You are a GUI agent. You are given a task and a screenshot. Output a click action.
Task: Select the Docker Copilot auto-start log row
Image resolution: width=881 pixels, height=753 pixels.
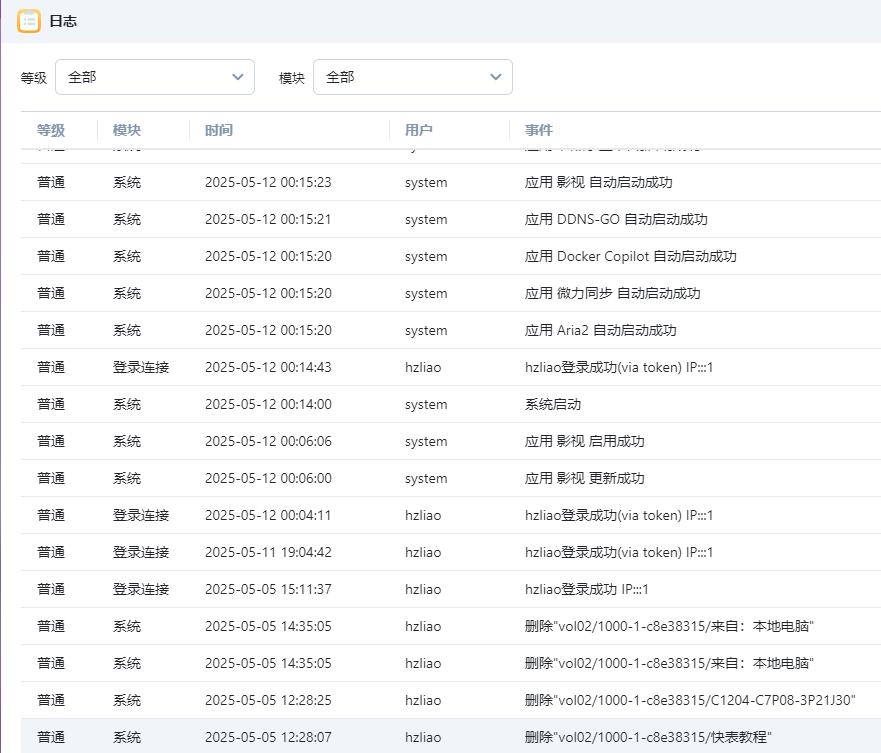click(x=630, y=257)
